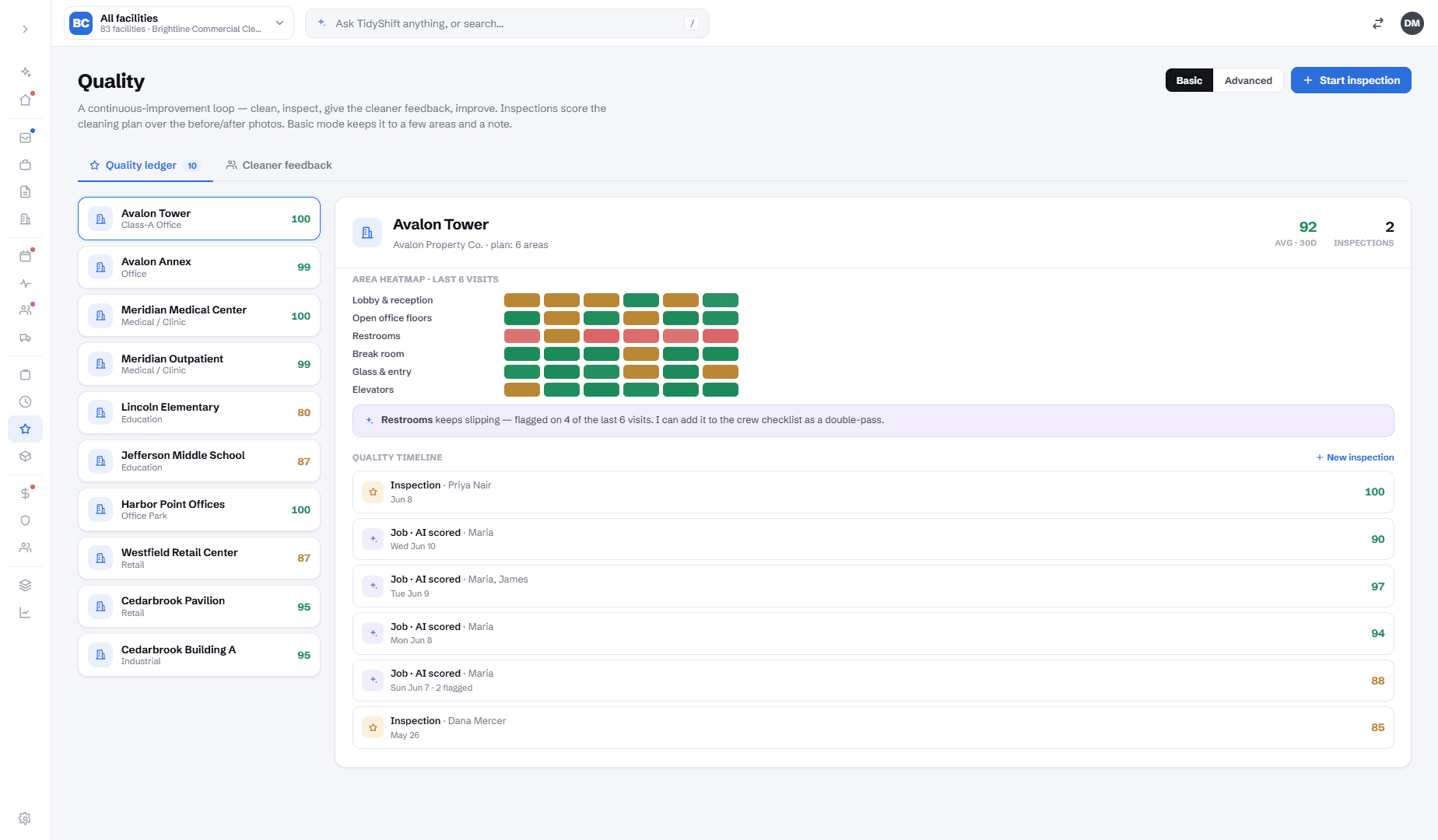Select Lincoln Elementary in facility list
This screenshot has width=1438, height=840.
[199, 412]
